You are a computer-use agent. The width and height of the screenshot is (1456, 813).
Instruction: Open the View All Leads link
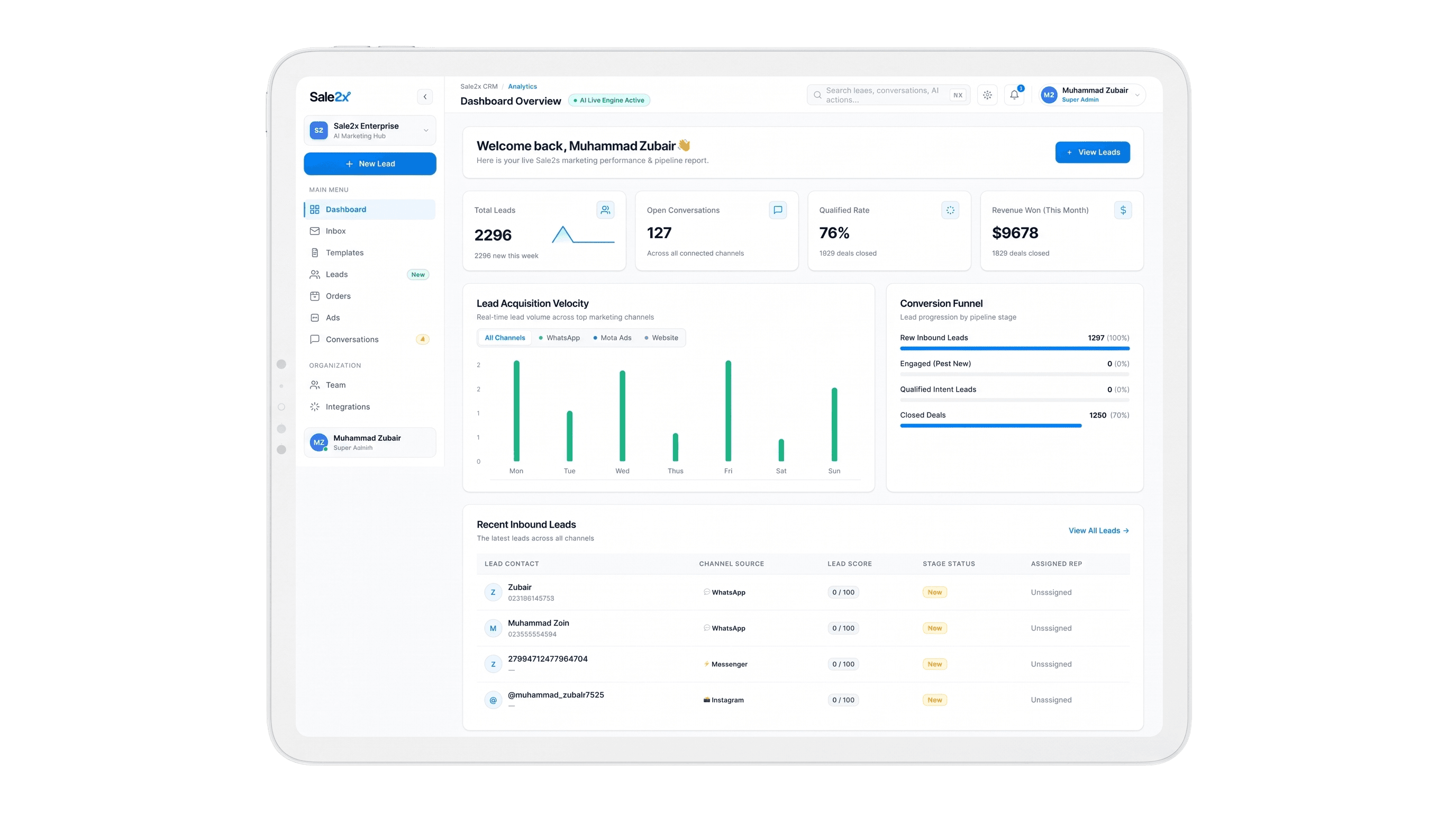pos(1098,530)
